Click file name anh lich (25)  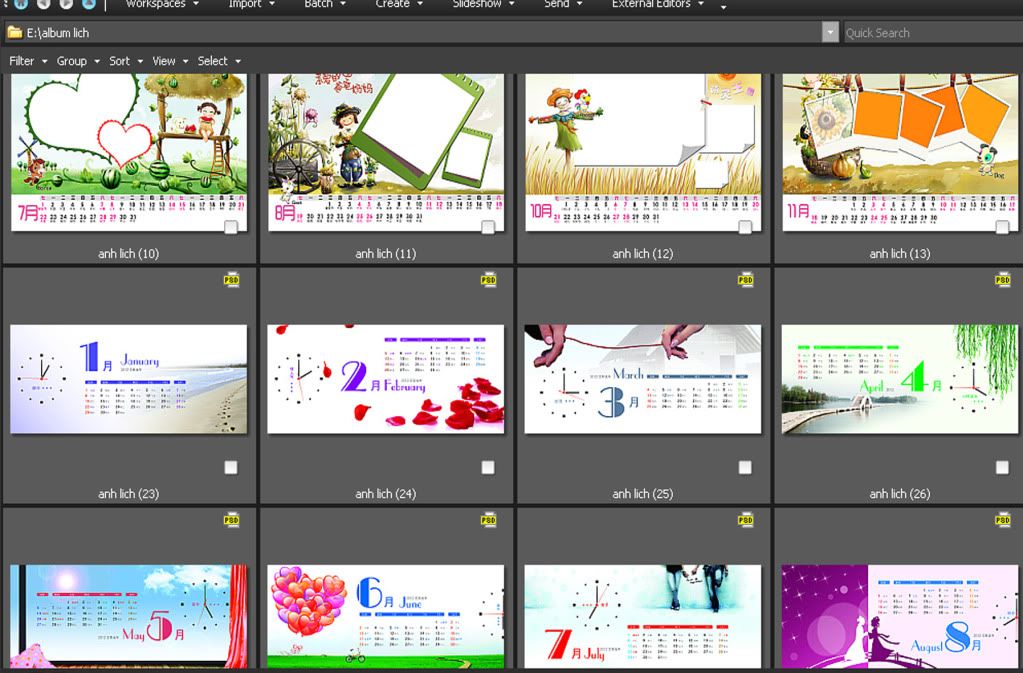point(643,494)
